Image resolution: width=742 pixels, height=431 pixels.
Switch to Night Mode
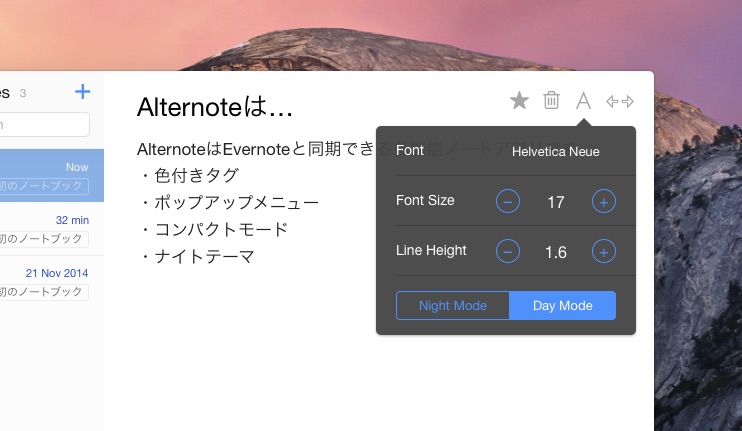[453, 306]
